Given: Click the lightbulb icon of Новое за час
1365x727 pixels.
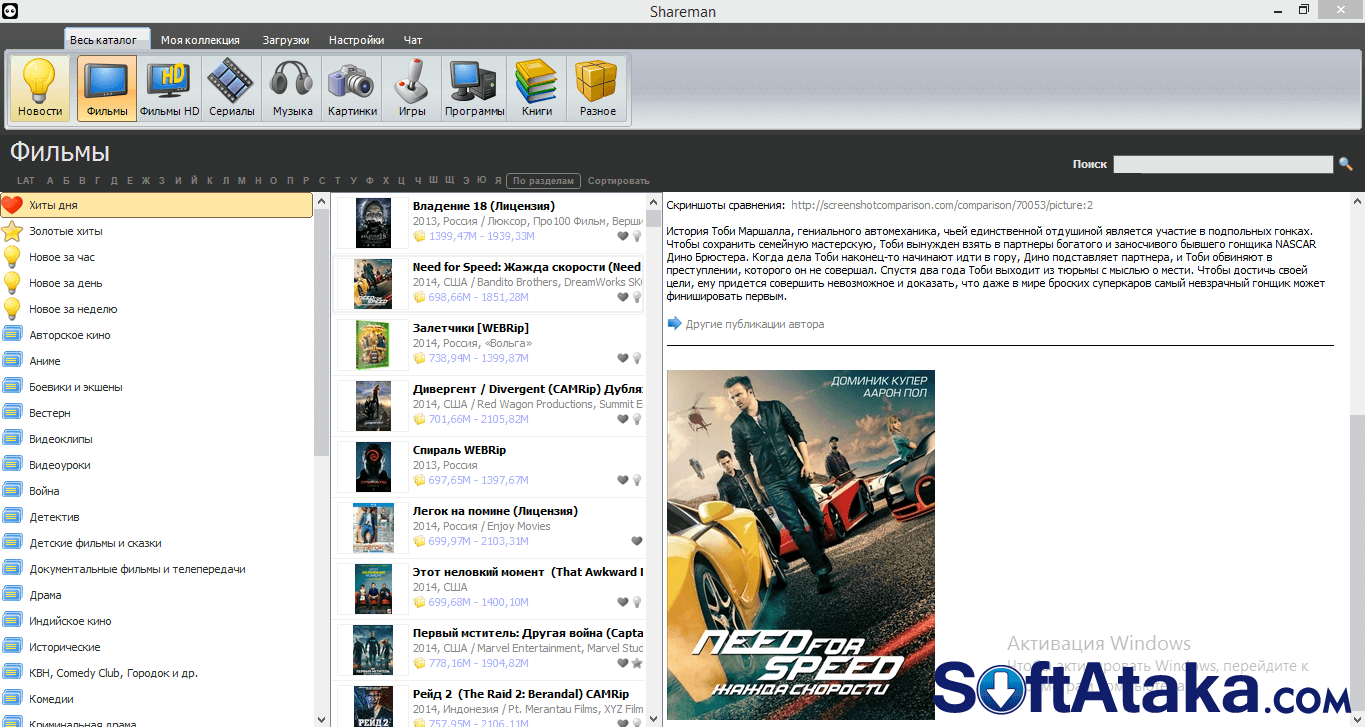Looking at the screenshot, I should click(12, 257).
